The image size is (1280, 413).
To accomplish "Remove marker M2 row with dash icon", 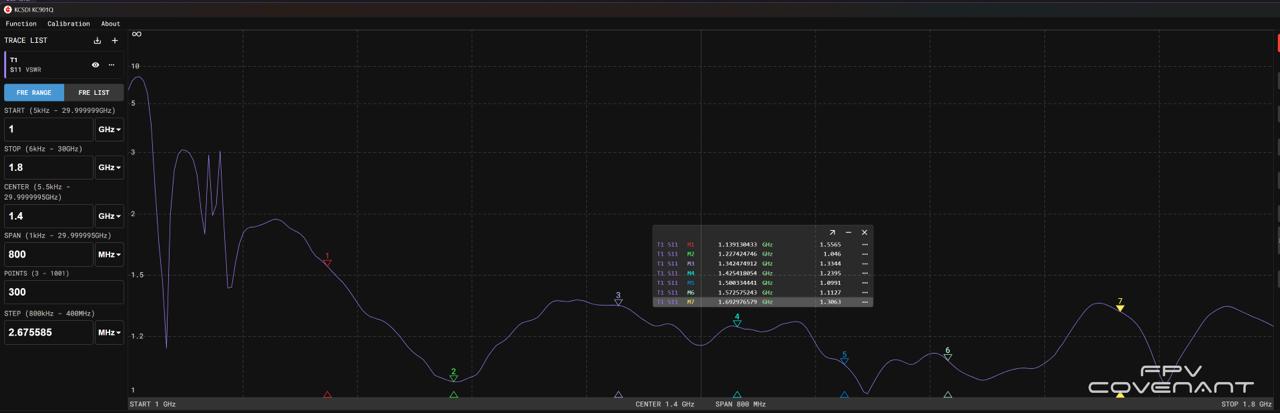I will click(x=865, y=254).
